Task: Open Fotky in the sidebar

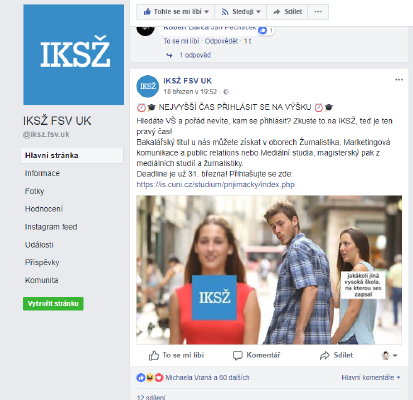Action: point(34,191)
